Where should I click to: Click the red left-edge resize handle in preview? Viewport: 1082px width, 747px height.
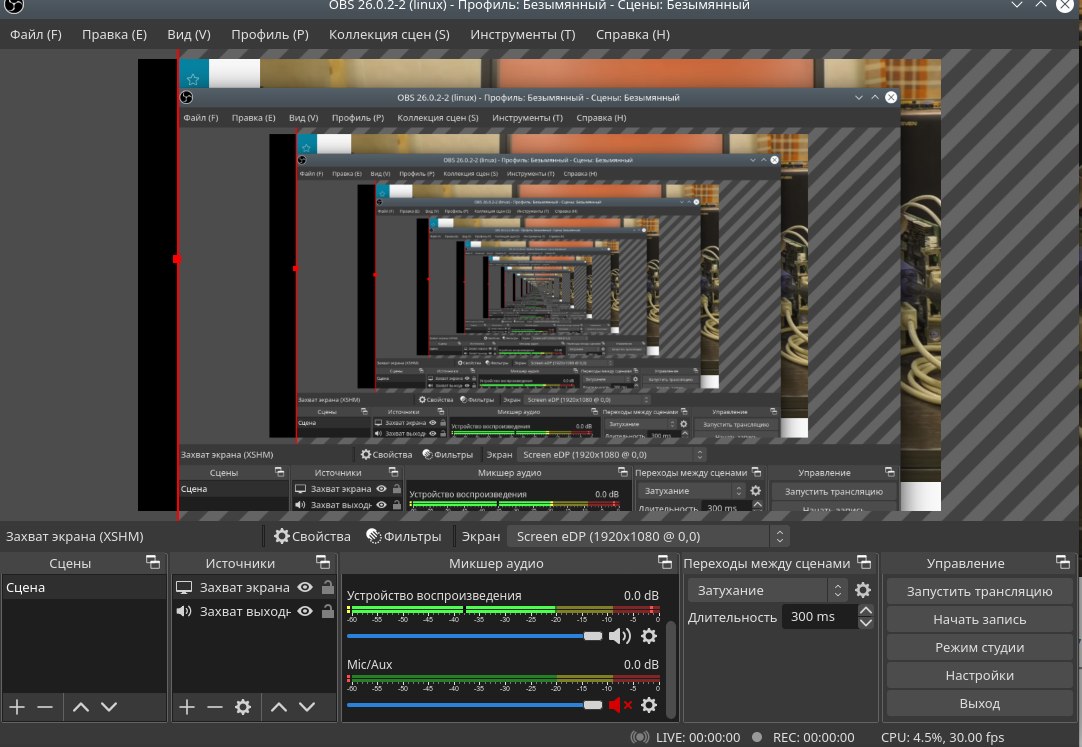coord(177,259)
